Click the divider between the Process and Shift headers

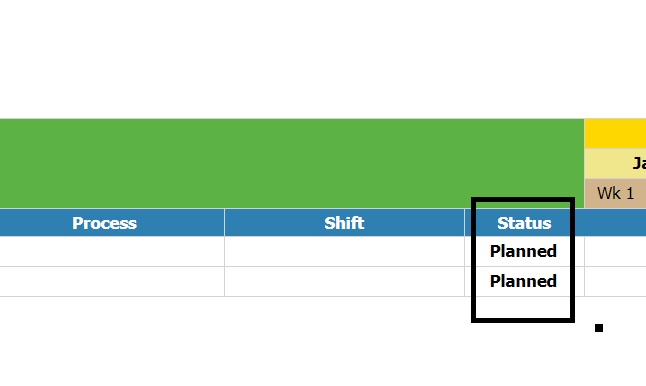(x=225, y=223)
